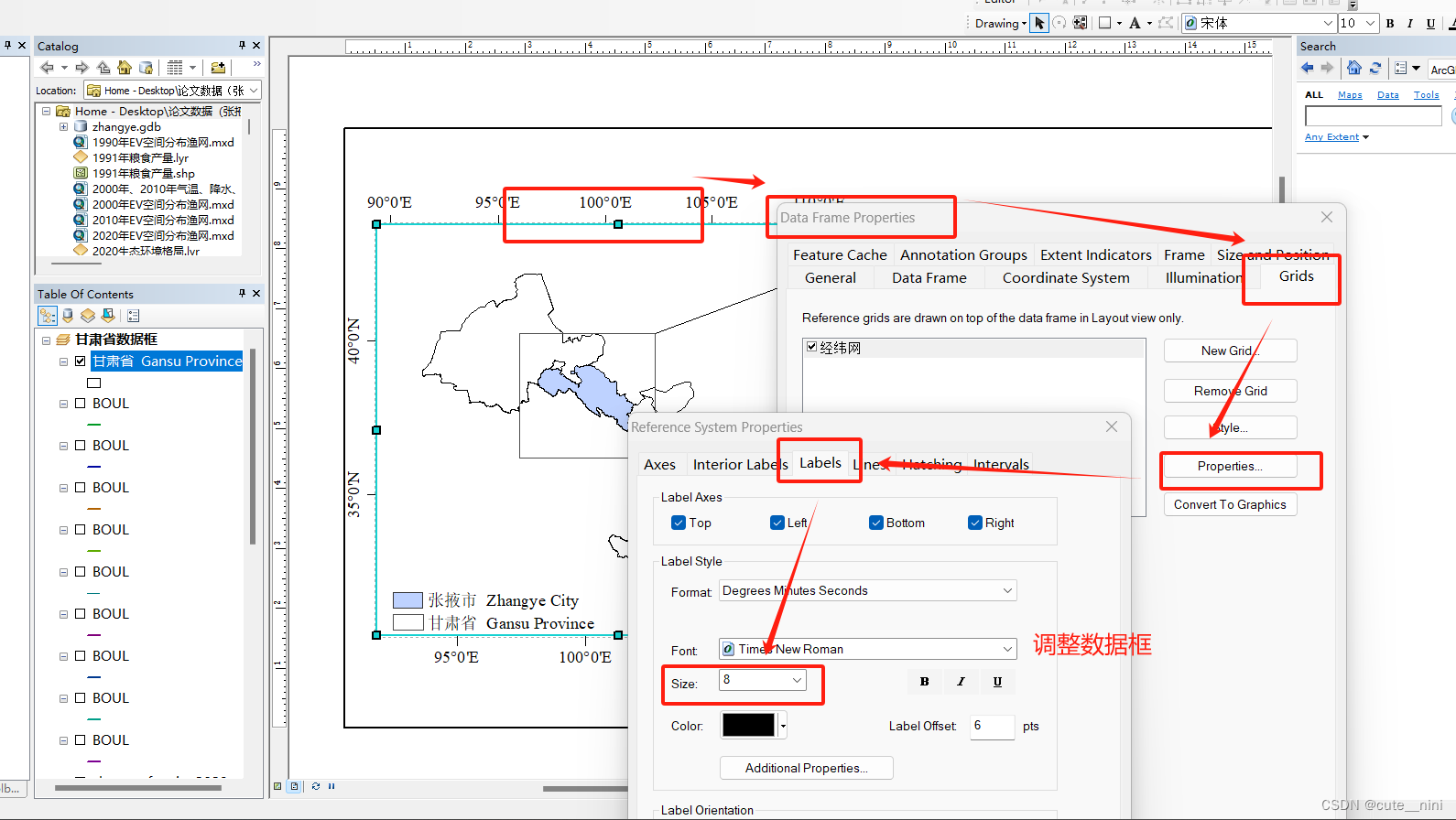Screen dimensions: 1456x820
Task: Click the Maps search filter link
Action: tap(1350, 94)
